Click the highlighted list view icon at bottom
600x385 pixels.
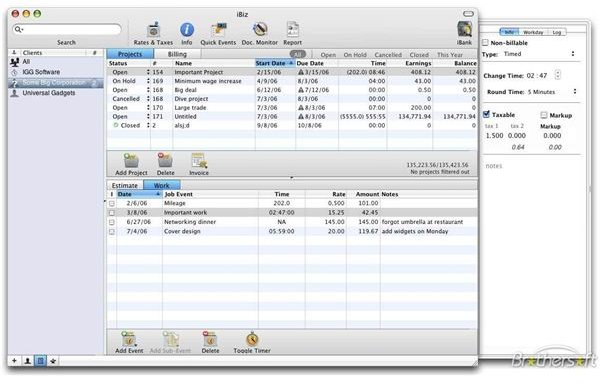point(41,361)
